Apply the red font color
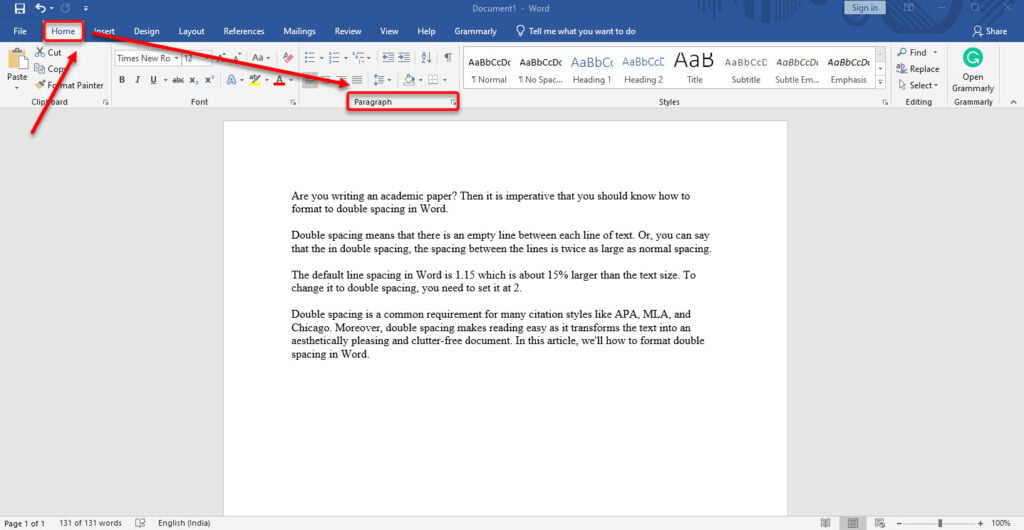 279,80
